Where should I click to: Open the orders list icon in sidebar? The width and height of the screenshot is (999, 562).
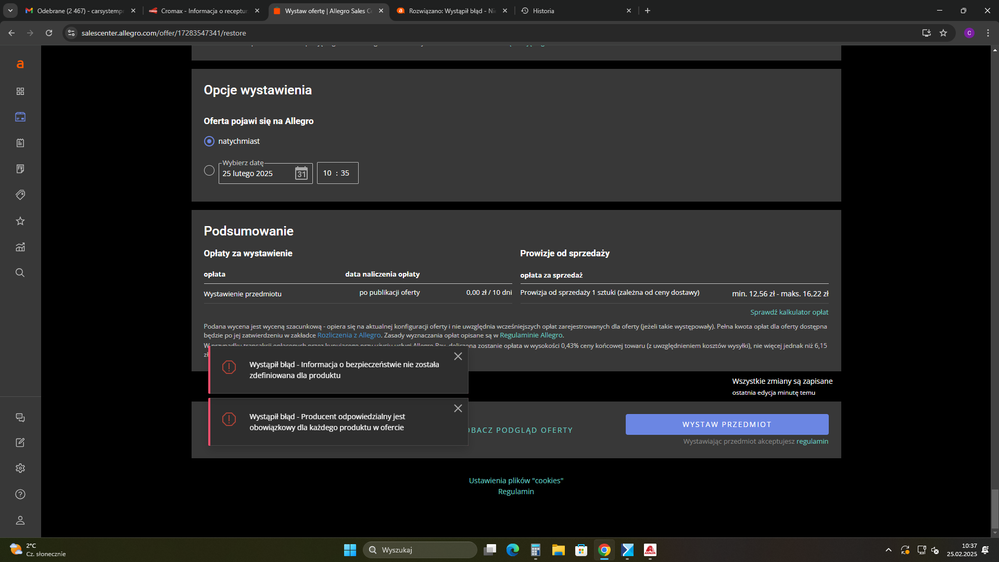pos(20,143)
